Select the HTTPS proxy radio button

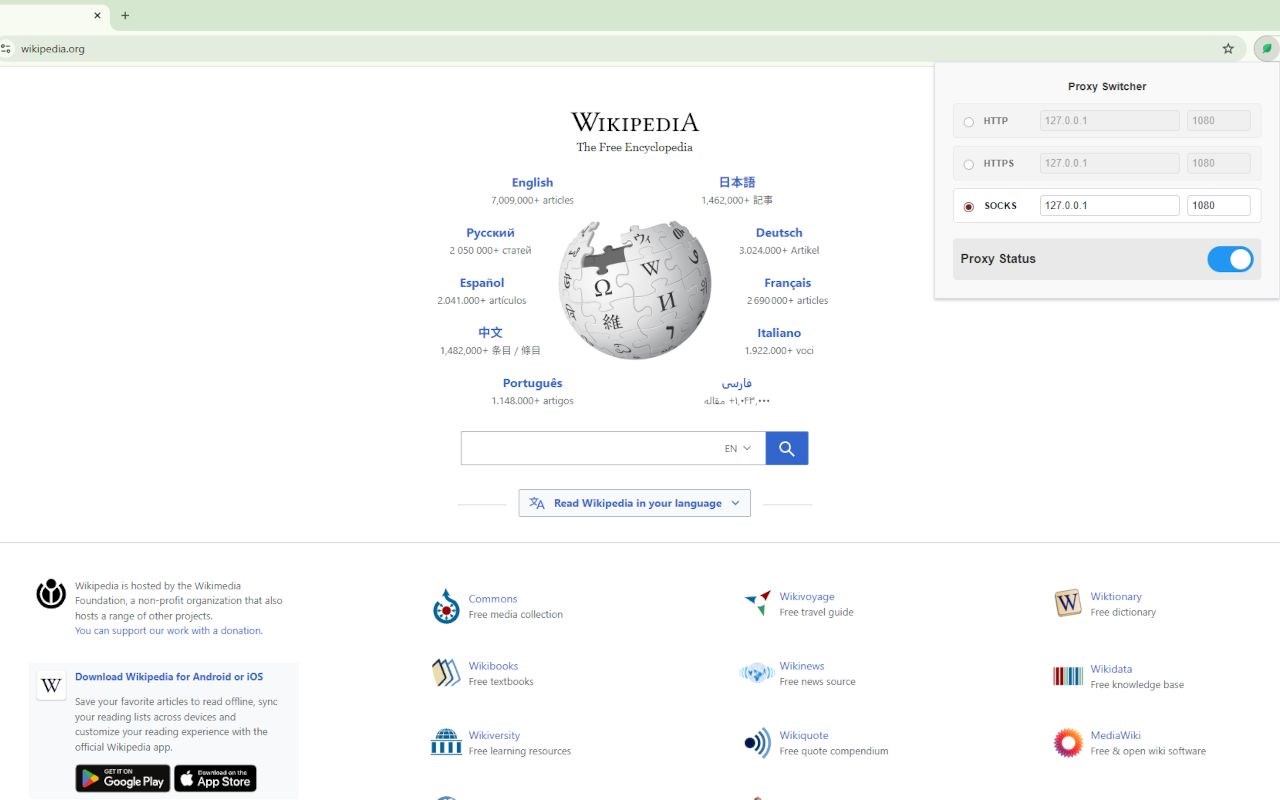968,164
